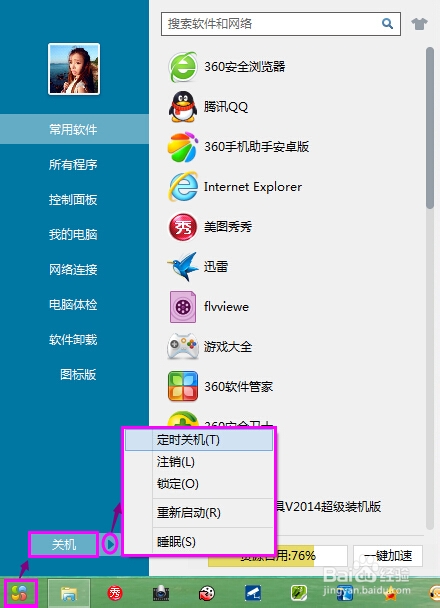
Task: Open 美图秀秀 in the software list
Action: pos(210,226)
